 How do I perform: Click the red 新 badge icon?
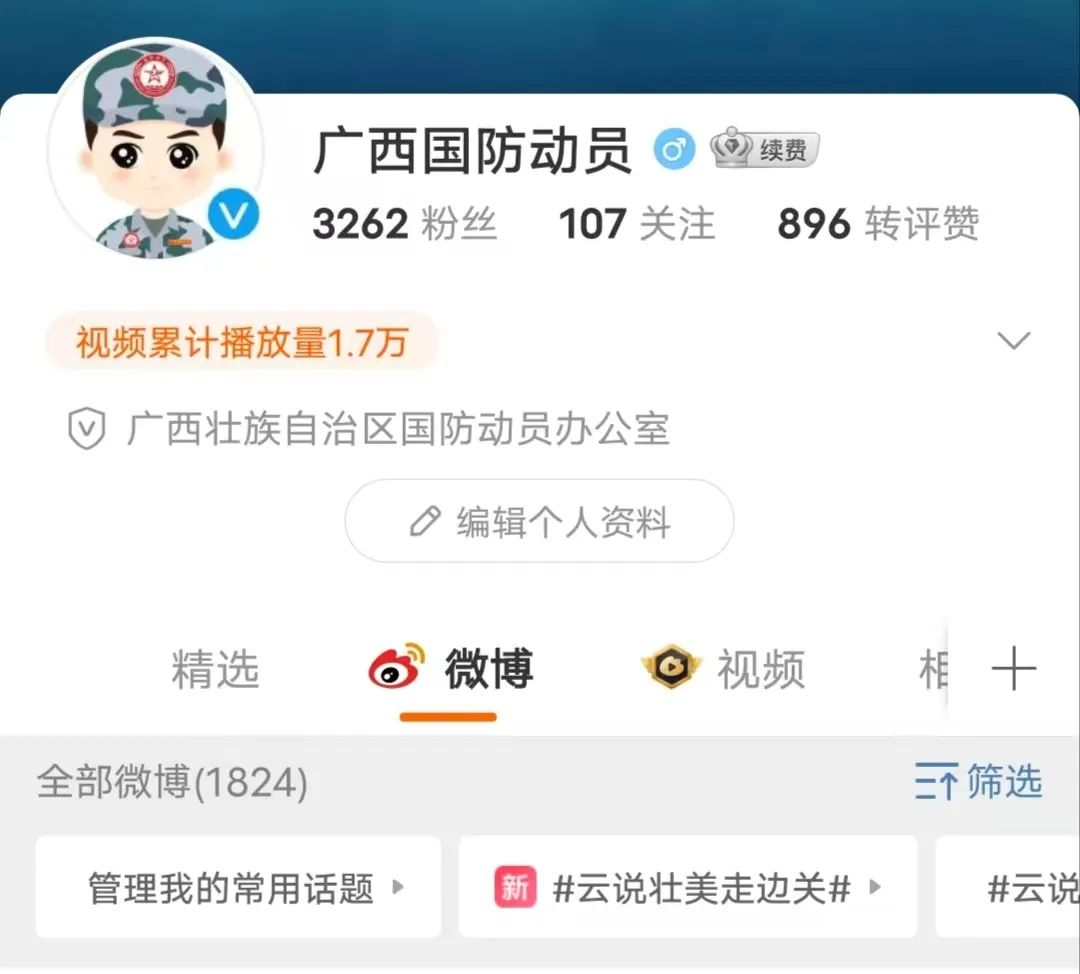[x=515, y=887]
